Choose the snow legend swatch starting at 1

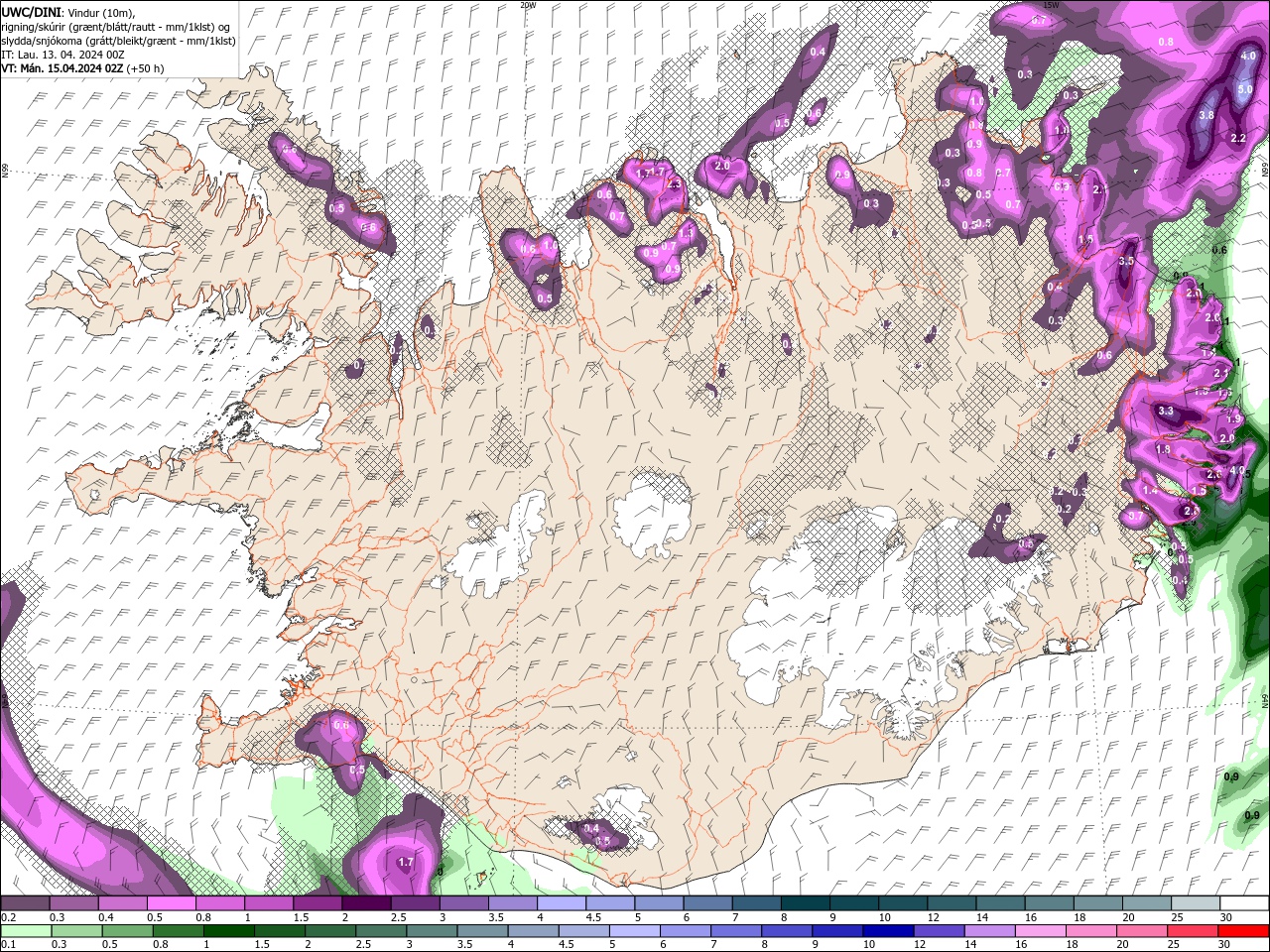coord(268,903)
